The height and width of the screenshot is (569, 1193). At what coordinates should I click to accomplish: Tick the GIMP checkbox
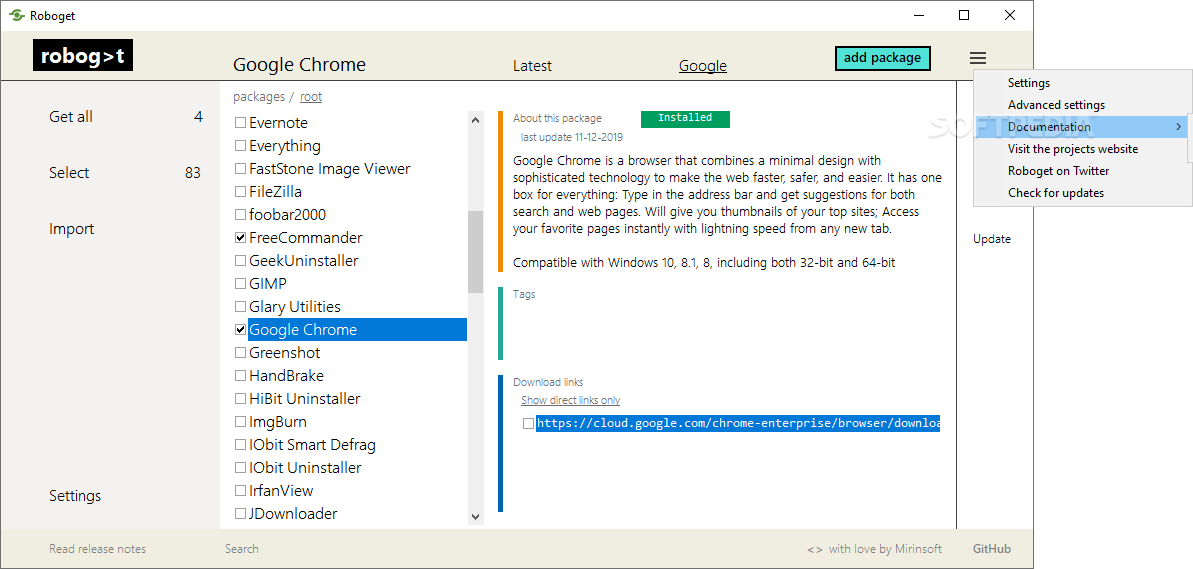tap(240, 284)
